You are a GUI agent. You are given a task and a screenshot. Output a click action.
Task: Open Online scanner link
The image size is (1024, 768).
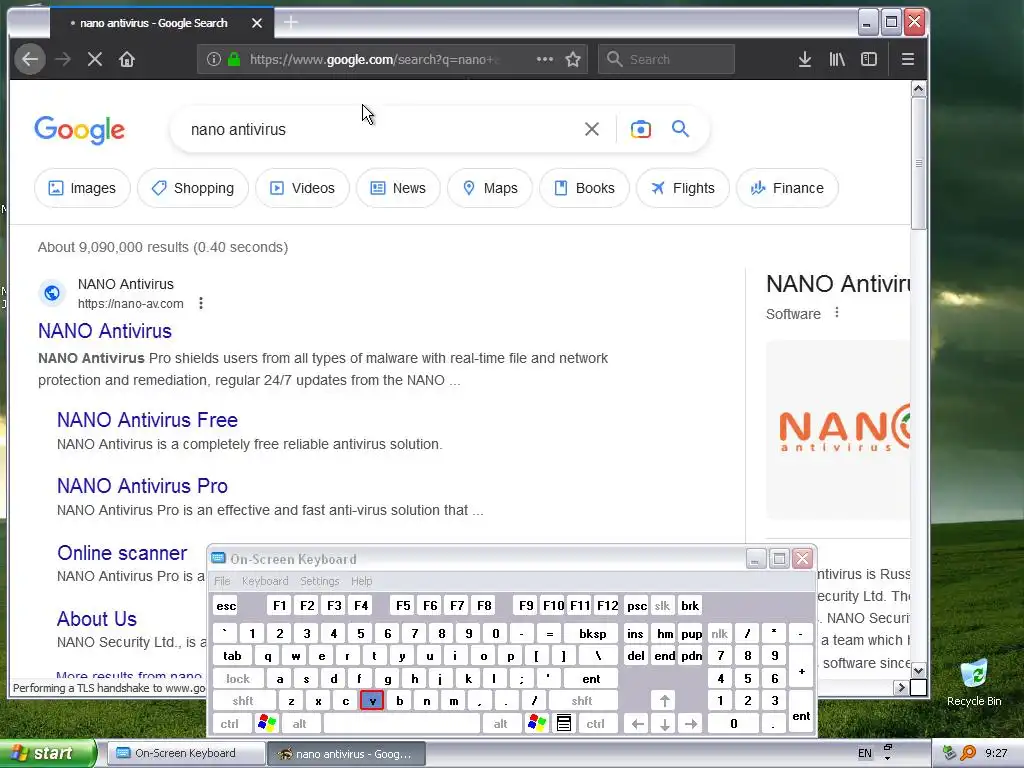122,553
